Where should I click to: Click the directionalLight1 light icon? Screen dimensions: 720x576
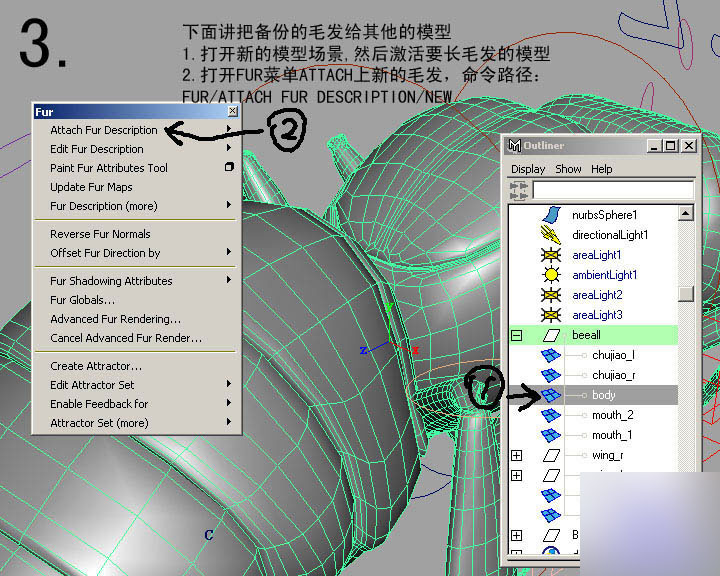pos(551,235)
